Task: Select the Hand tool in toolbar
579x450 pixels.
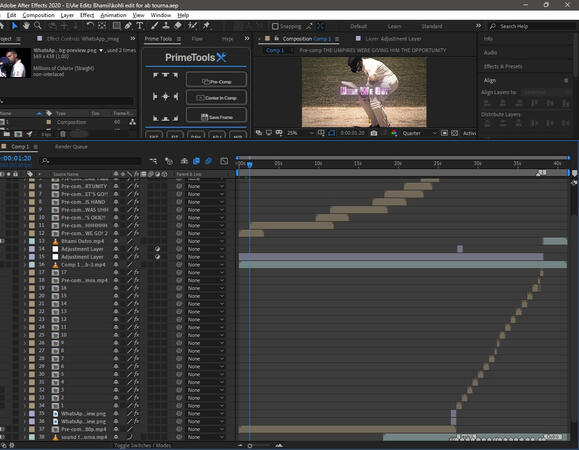Action: 26,26
